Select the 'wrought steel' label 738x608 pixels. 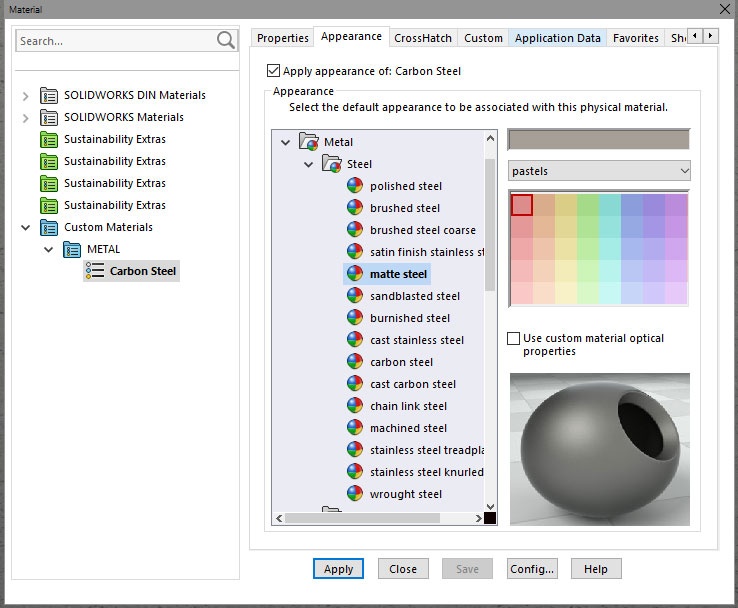pyautogui.click(x=406, y=494)
